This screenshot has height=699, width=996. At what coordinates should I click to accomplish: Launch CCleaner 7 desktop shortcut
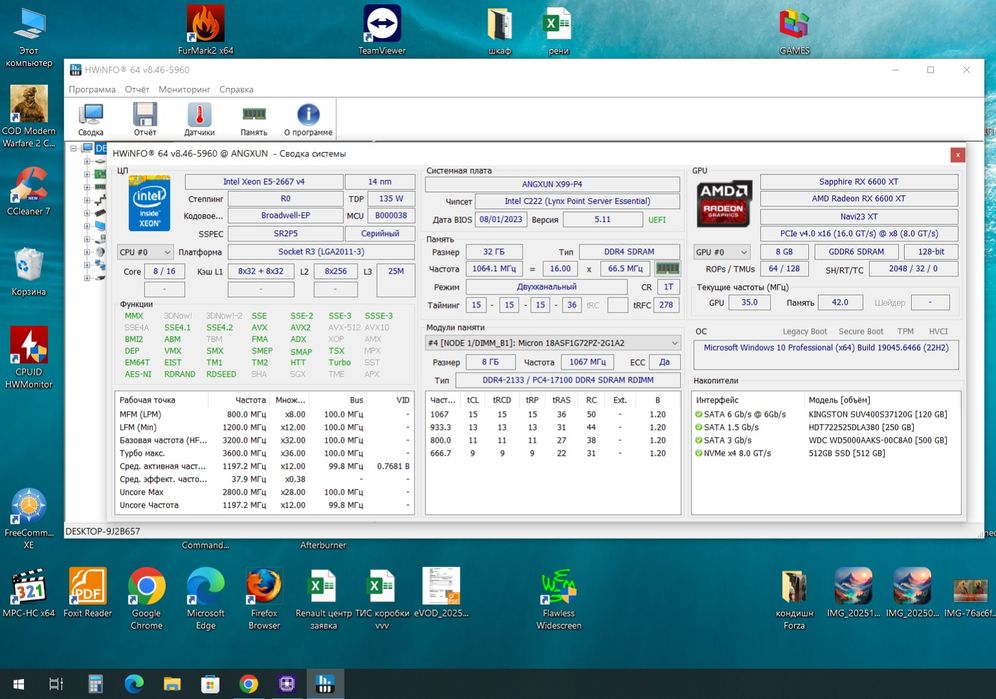29,191
